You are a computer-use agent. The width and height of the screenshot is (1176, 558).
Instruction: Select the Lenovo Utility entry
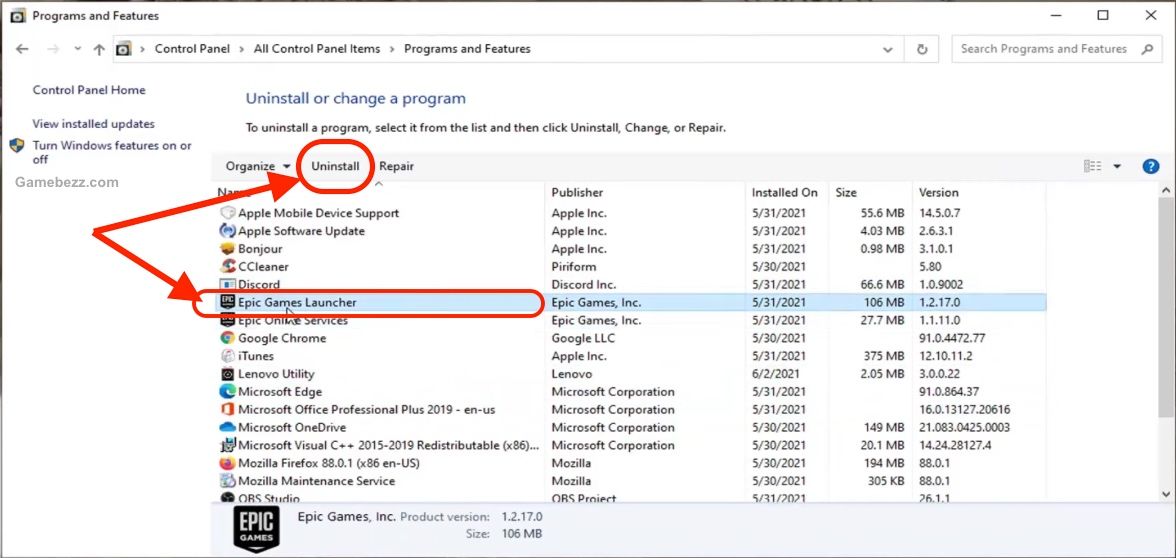(x=276, y=374)
